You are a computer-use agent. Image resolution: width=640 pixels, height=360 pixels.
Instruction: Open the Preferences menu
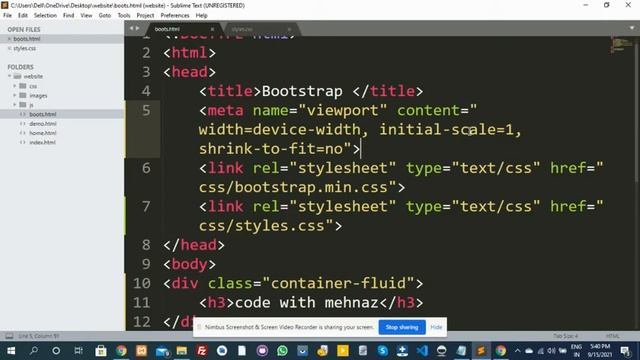(175, 16)
